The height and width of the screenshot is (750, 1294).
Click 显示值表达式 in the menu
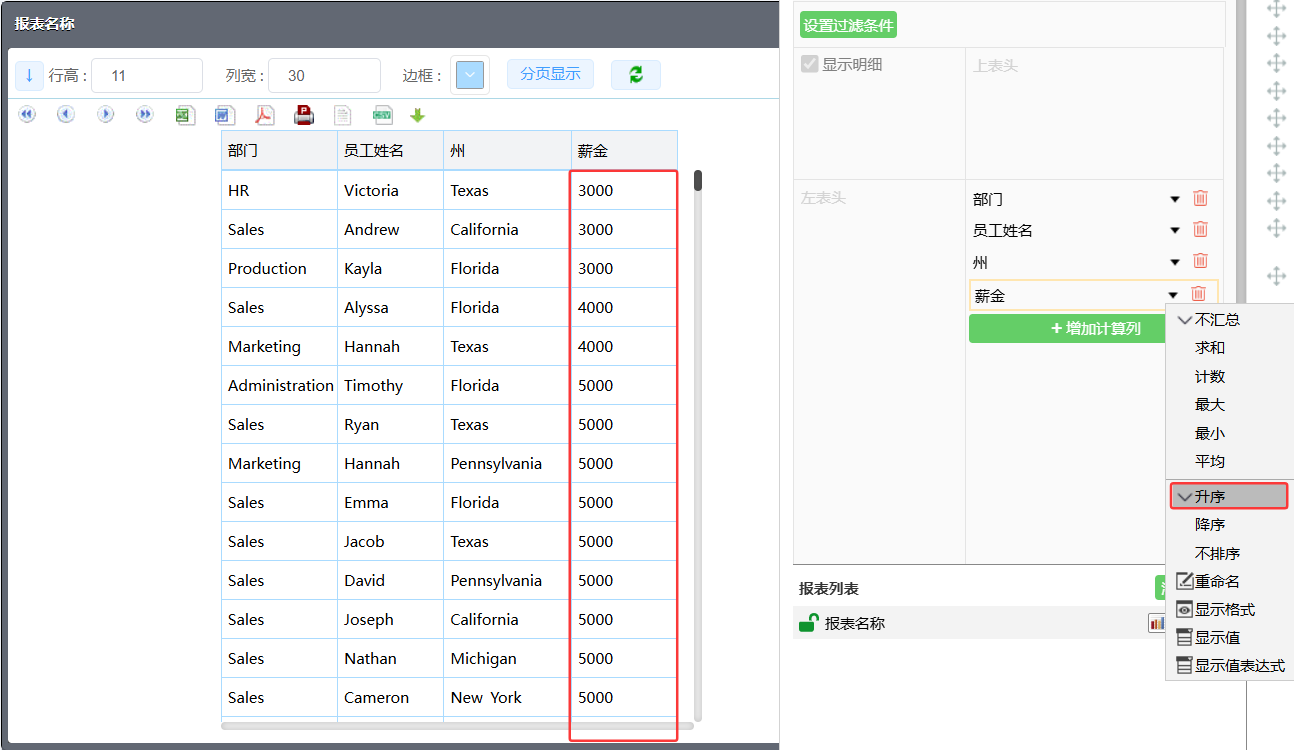[1229, 665]
